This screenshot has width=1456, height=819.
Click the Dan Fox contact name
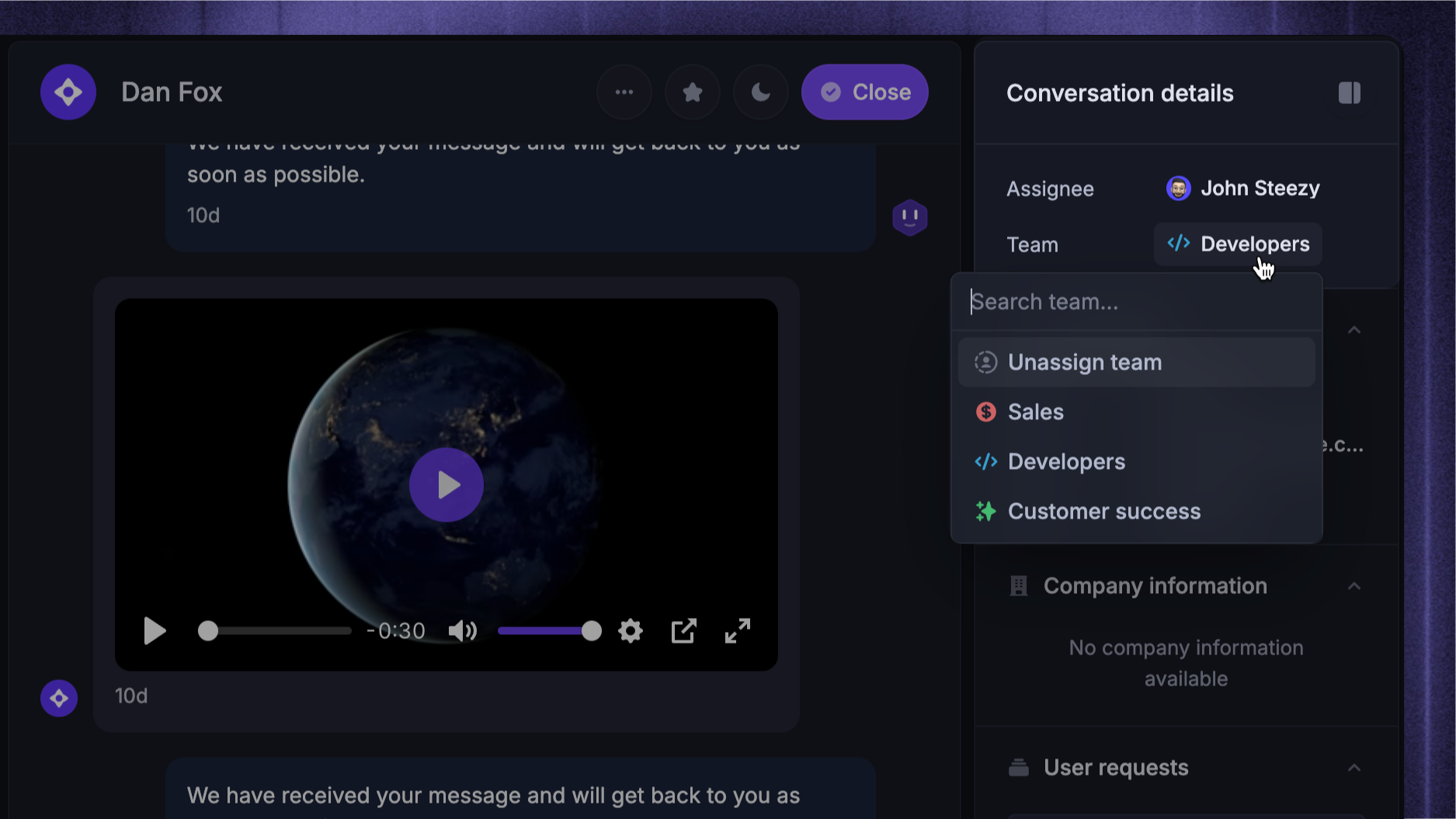pos(172,92)
